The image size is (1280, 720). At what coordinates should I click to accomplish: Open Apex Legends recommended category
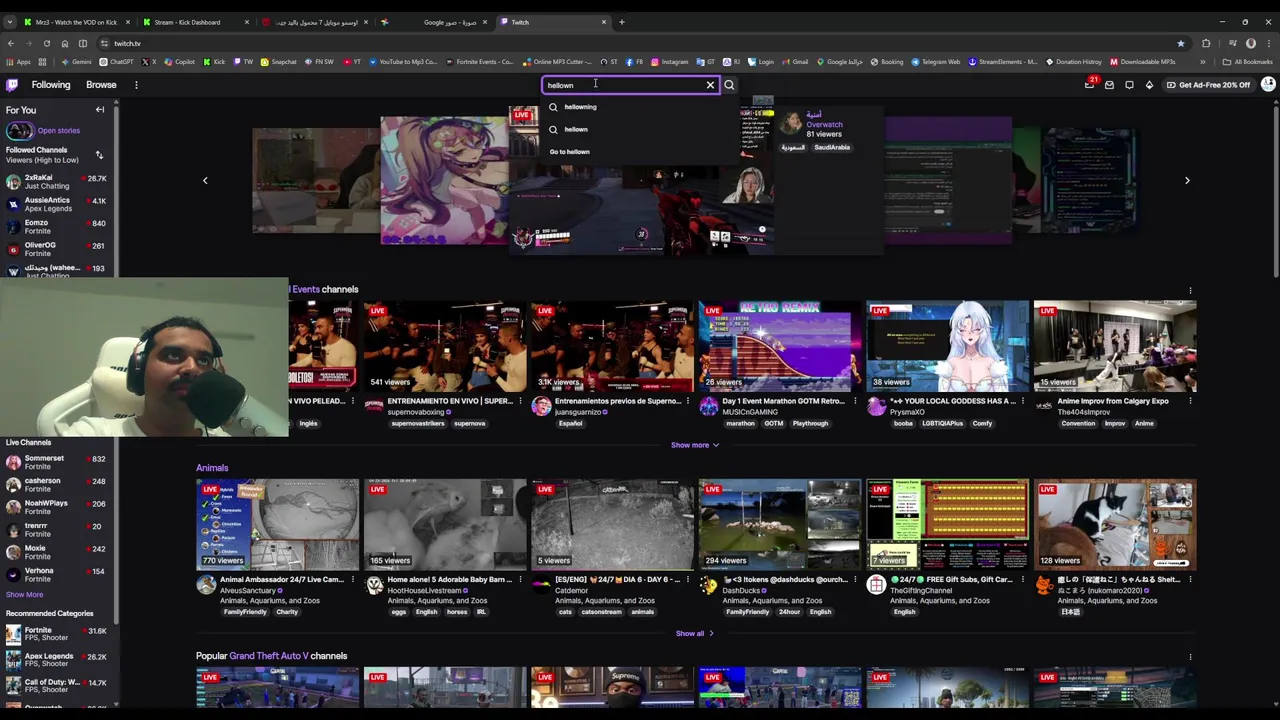56,660
